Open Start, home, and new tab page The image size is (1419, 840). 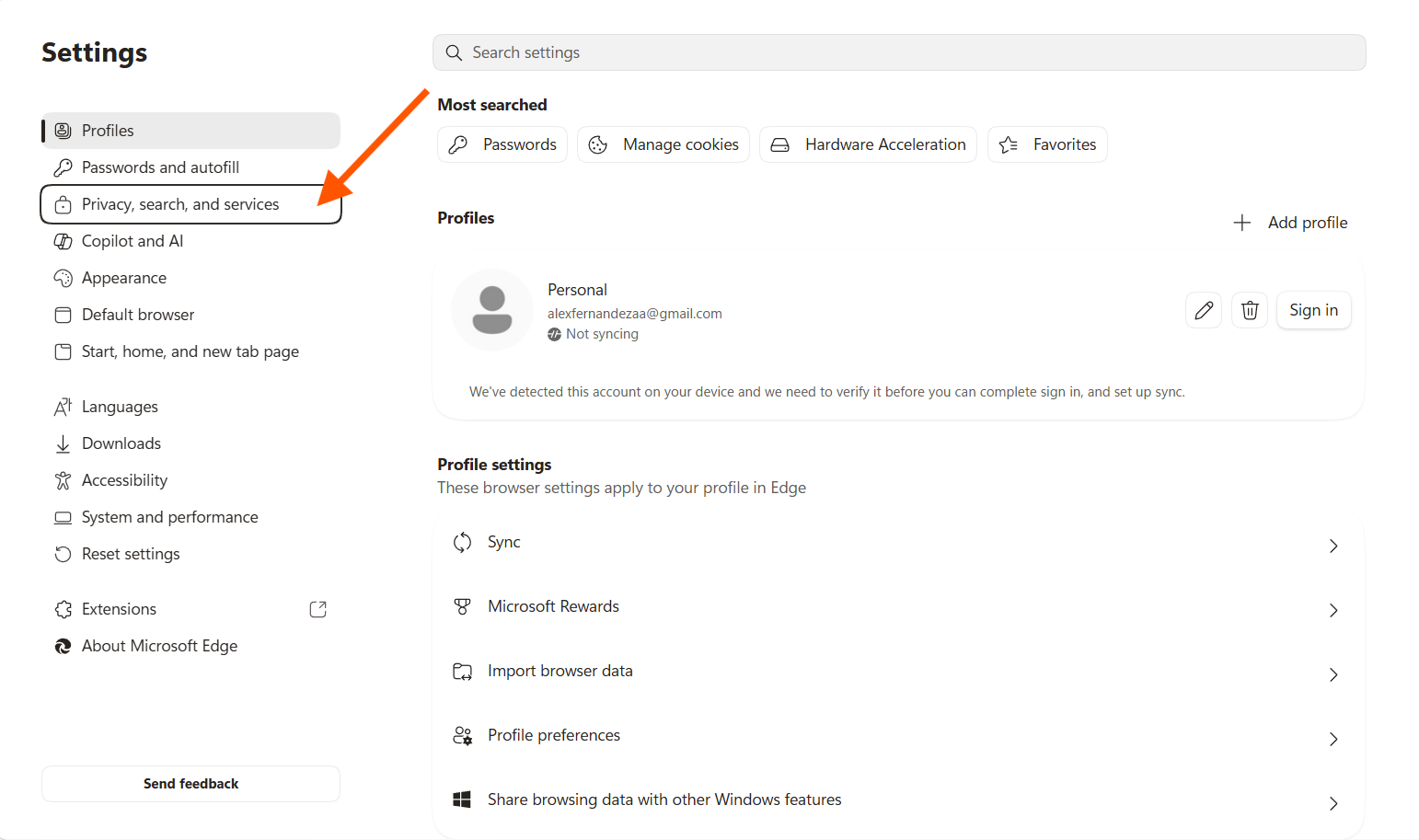pyautogui.click(x=190, y=351)
